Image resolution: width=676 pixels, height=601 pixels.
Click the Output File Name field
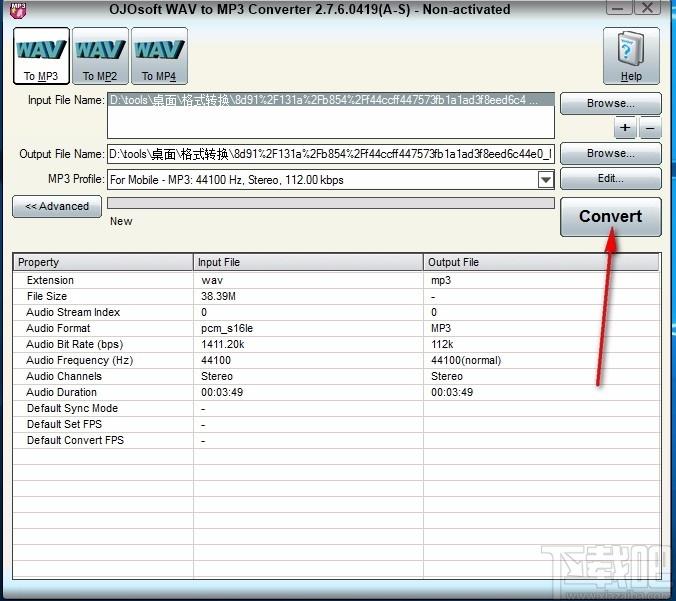pyautogui.click(x=331, y=154)
